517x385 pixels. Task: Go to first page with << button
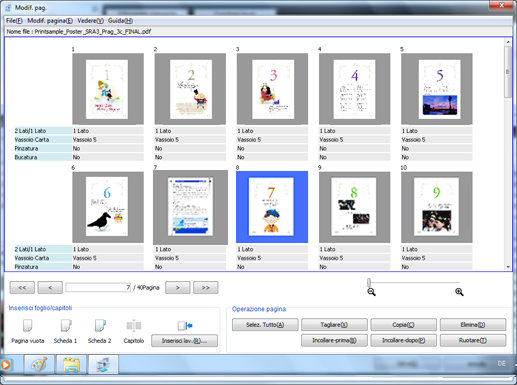(22, 287)
